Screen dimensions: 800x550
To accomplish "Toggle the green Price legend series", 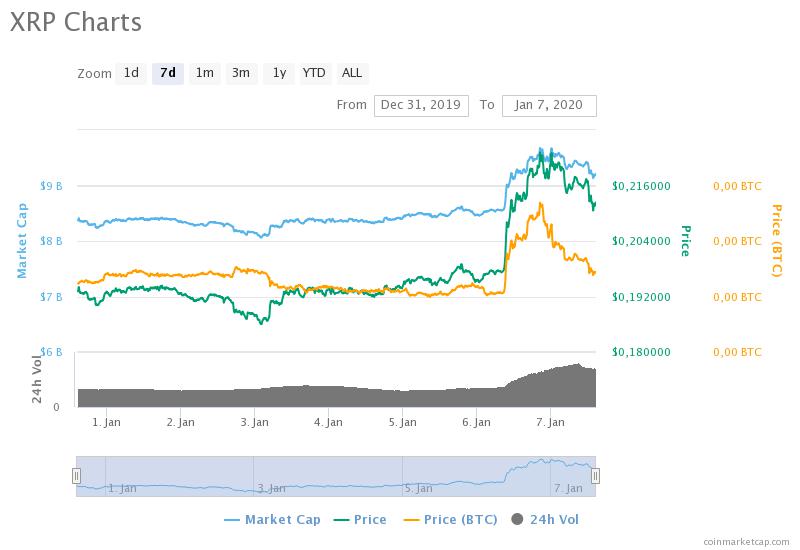I will pyautogui.click(x=360, y=519).
